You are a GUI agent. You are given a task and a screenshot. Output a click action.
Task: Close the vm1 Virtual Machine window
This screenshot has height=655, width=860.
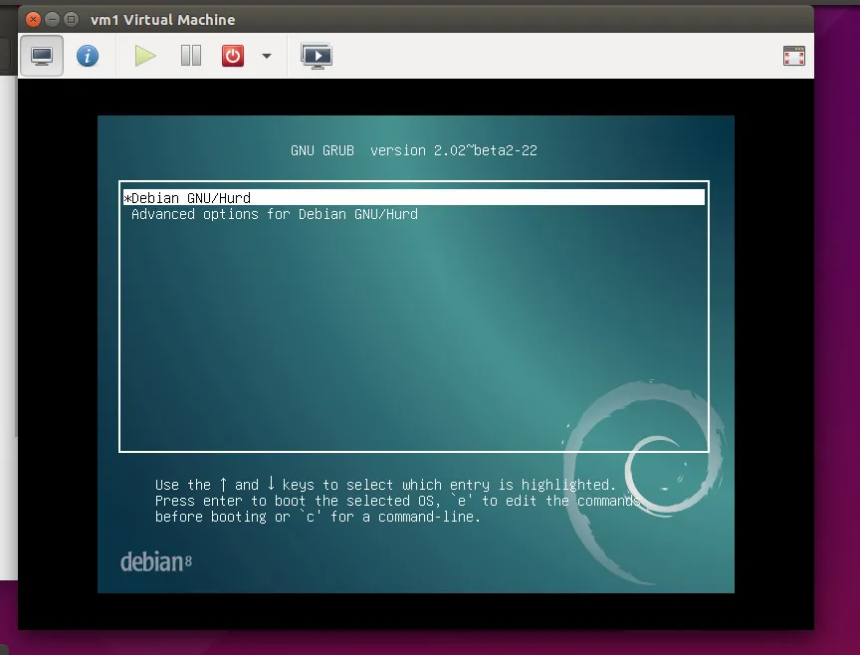point(33,20)
